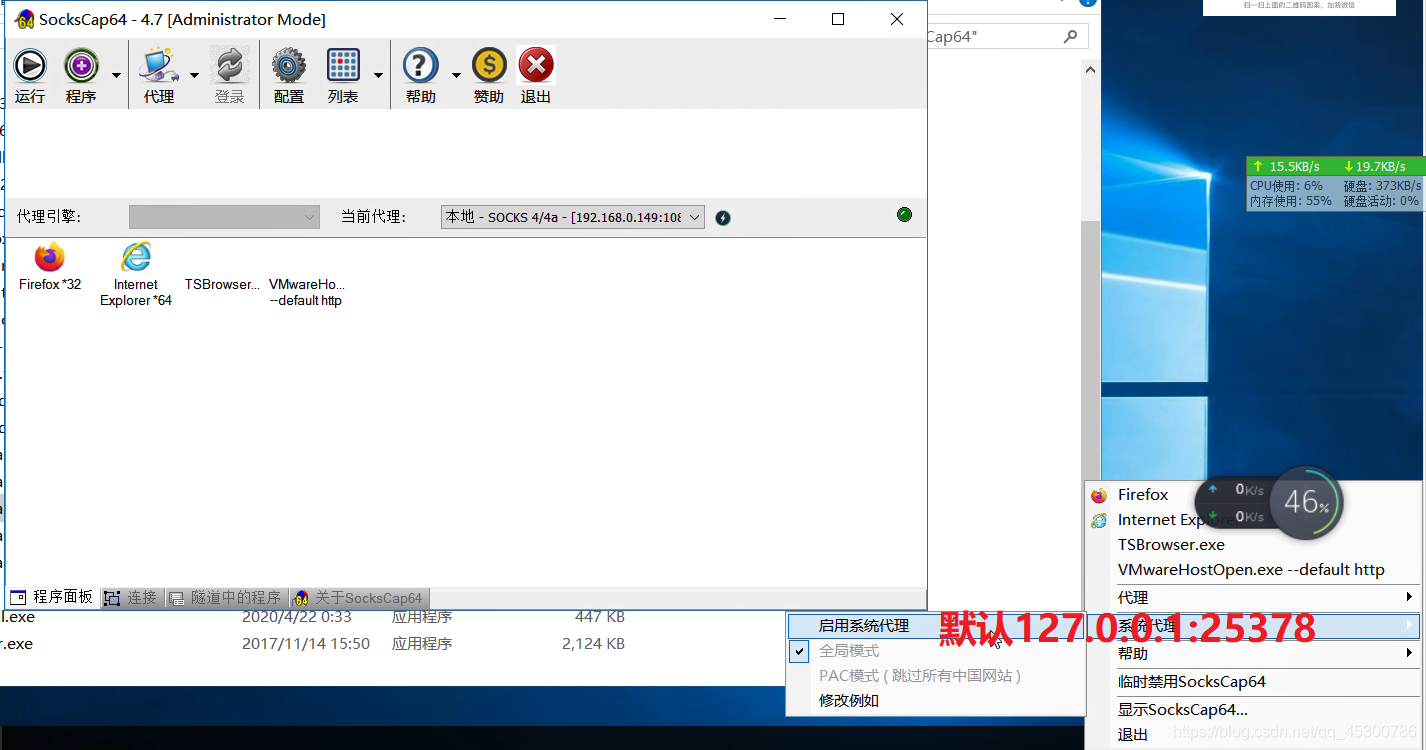
Task: Expand the current proxy (当前代理) dropdown
Action: click(x=694, y=217)
